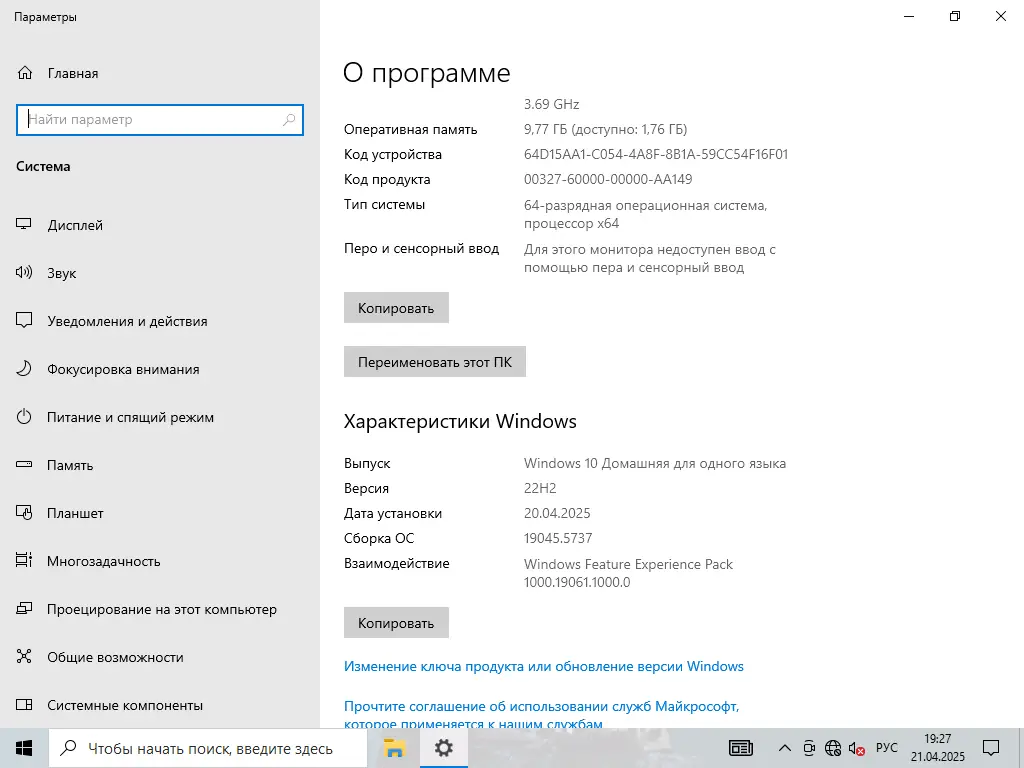Screen dimensions: 1024x768
Task: Open the Windows Start menu
Action: click(24, 748)
